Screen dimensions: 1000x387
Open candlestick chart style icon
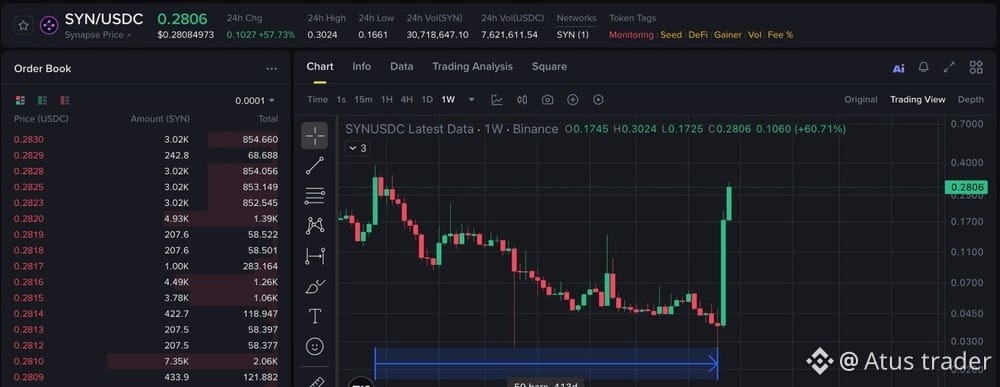[522, 99]
